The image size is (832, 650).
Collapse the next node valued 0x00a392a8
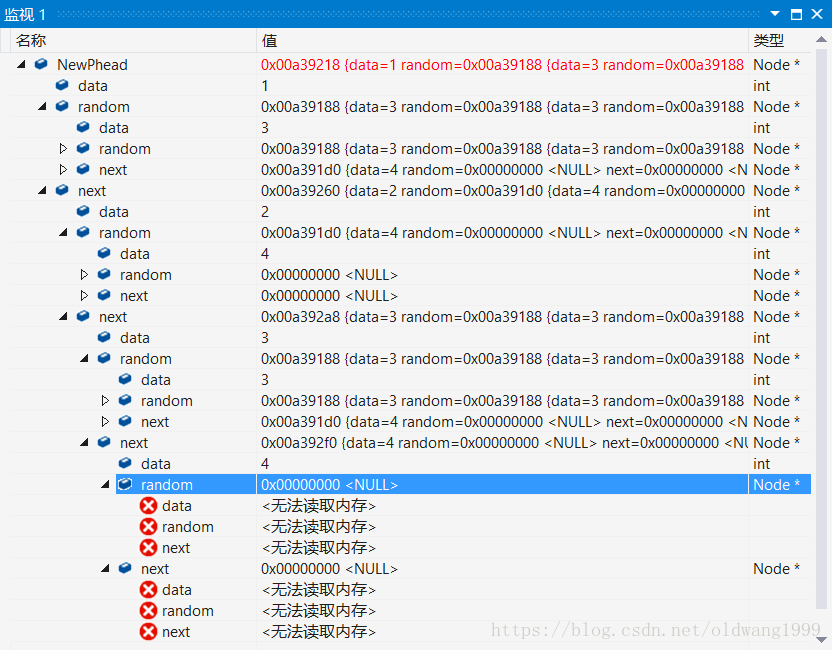point(63,316)
